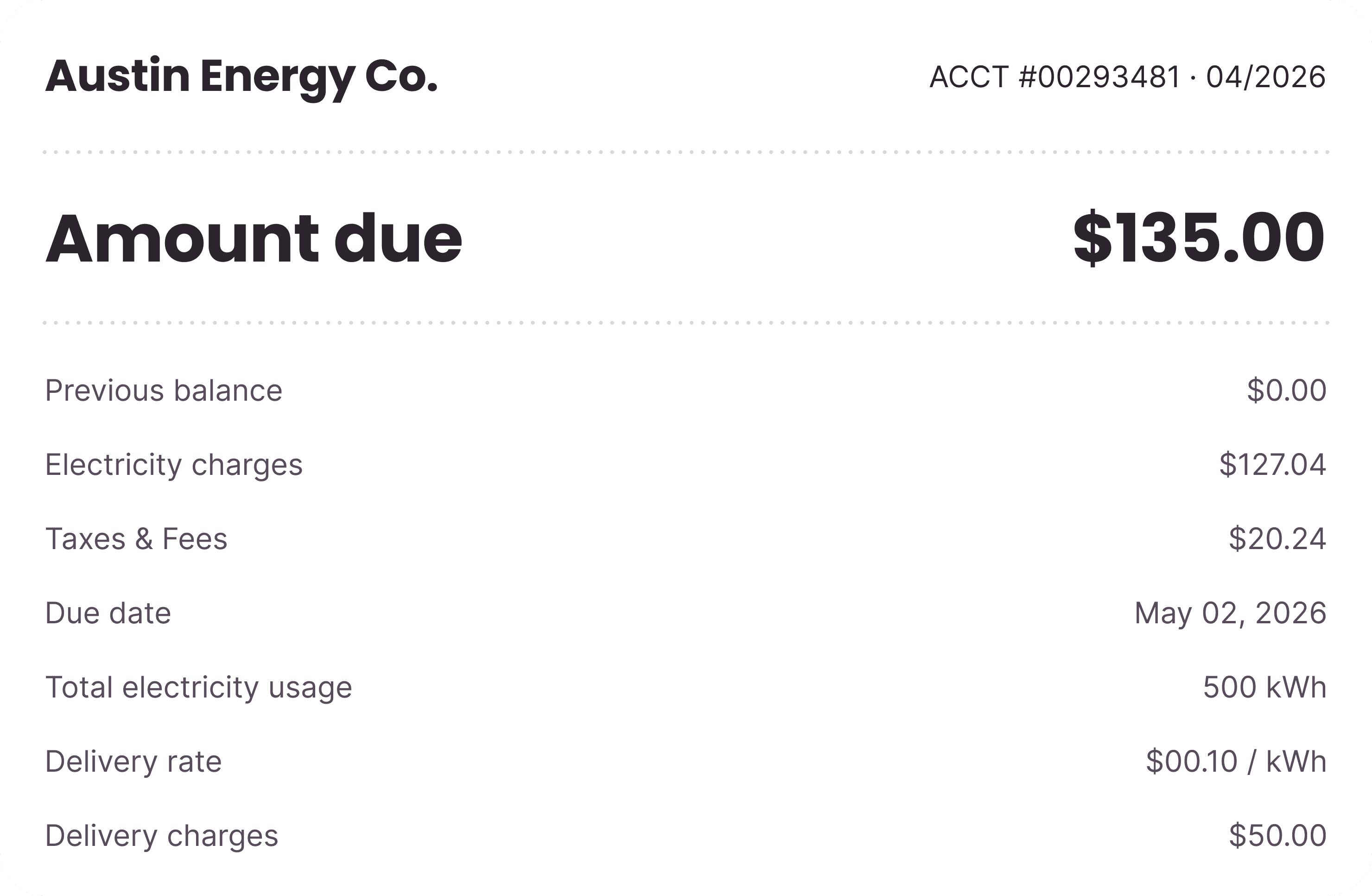The image size is (1372, 896).
Task: Click the dotted divider below the header
Action: coord(686,152)
